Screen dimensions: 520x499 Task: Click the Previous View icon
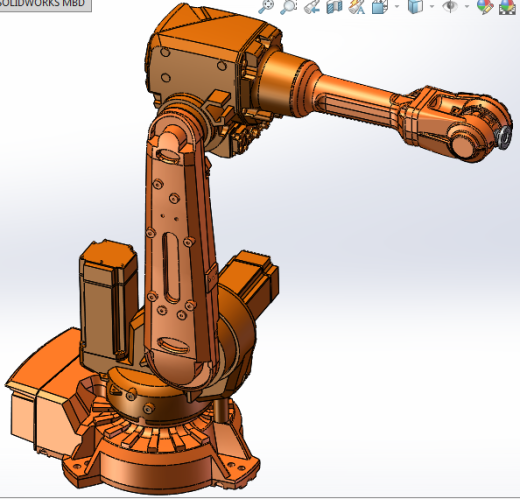[x=312, y=7]
